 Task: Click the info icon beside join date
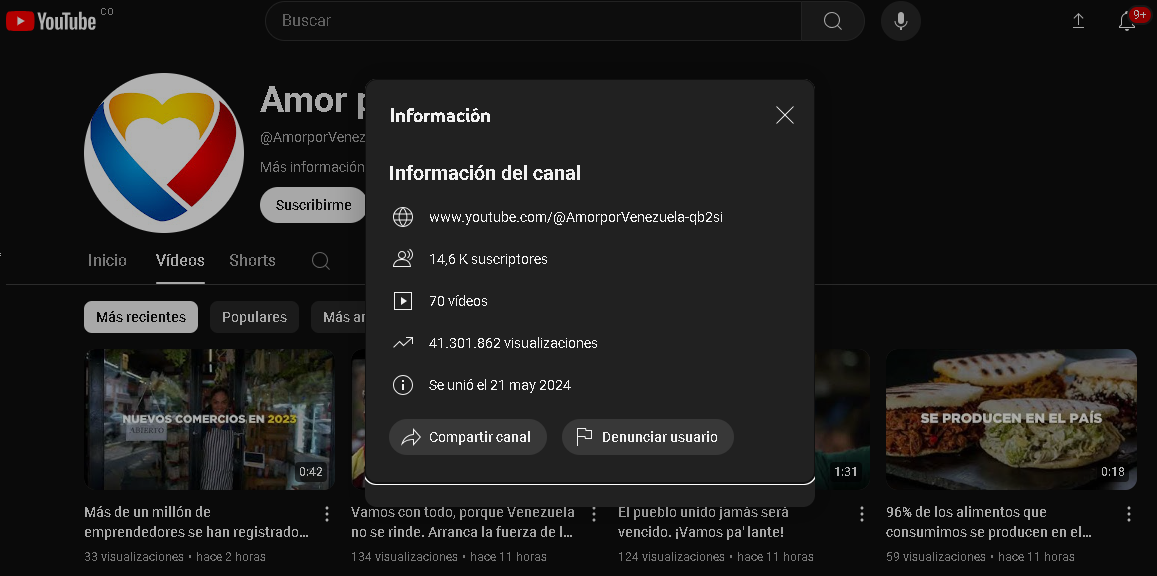(x=402, y=385)
